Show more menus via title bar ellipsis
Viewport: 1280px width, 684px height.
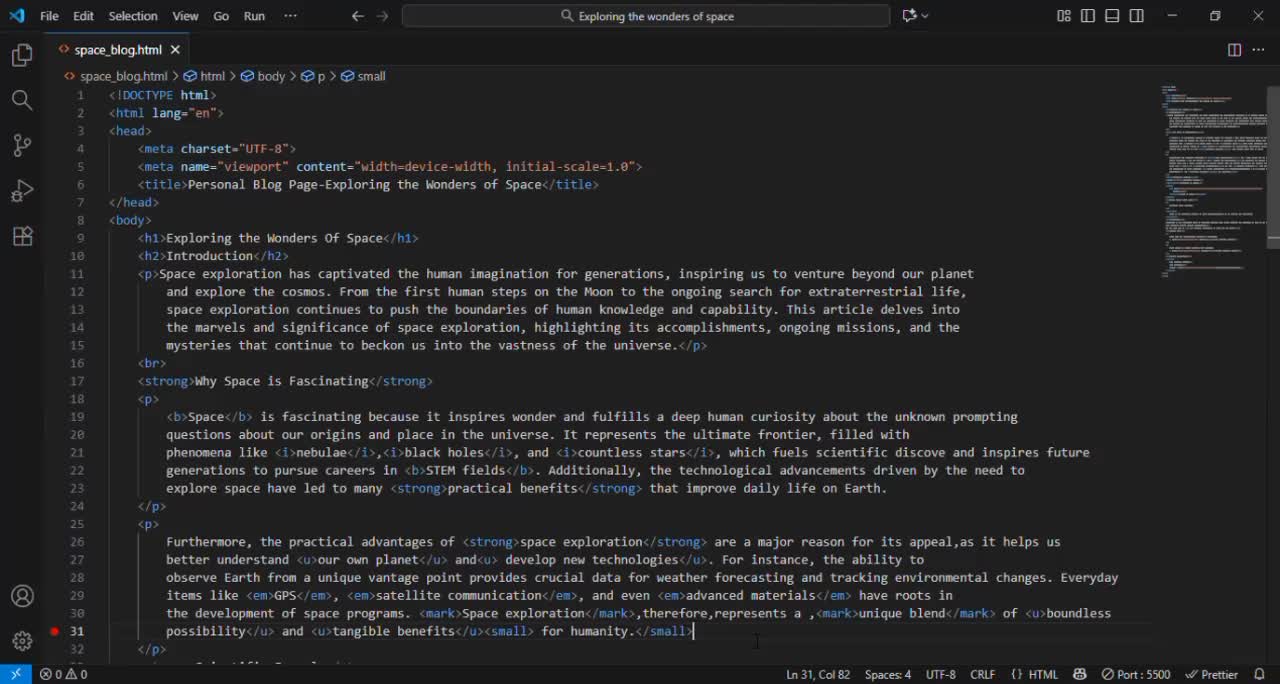click(x=290, y=16)
